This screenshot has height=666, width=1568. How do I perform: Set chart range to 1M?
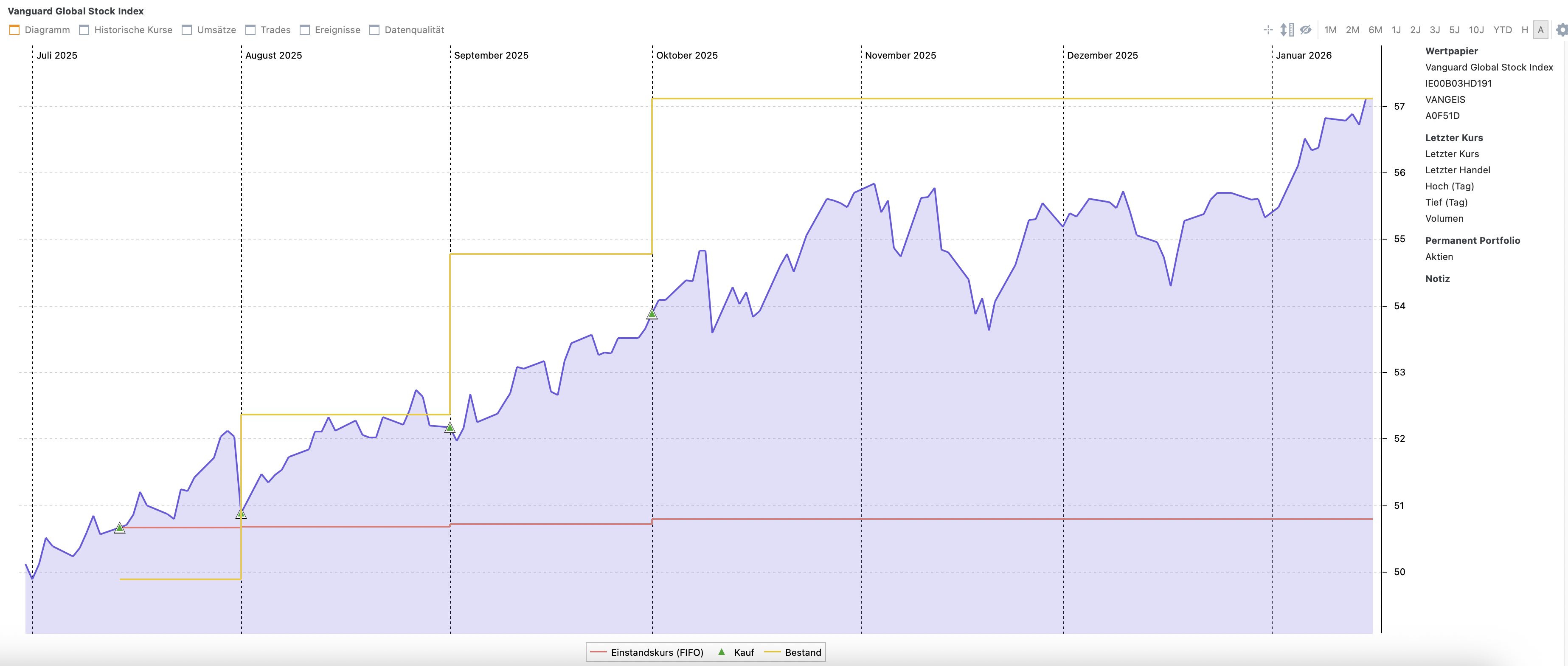click(1330, 30)
